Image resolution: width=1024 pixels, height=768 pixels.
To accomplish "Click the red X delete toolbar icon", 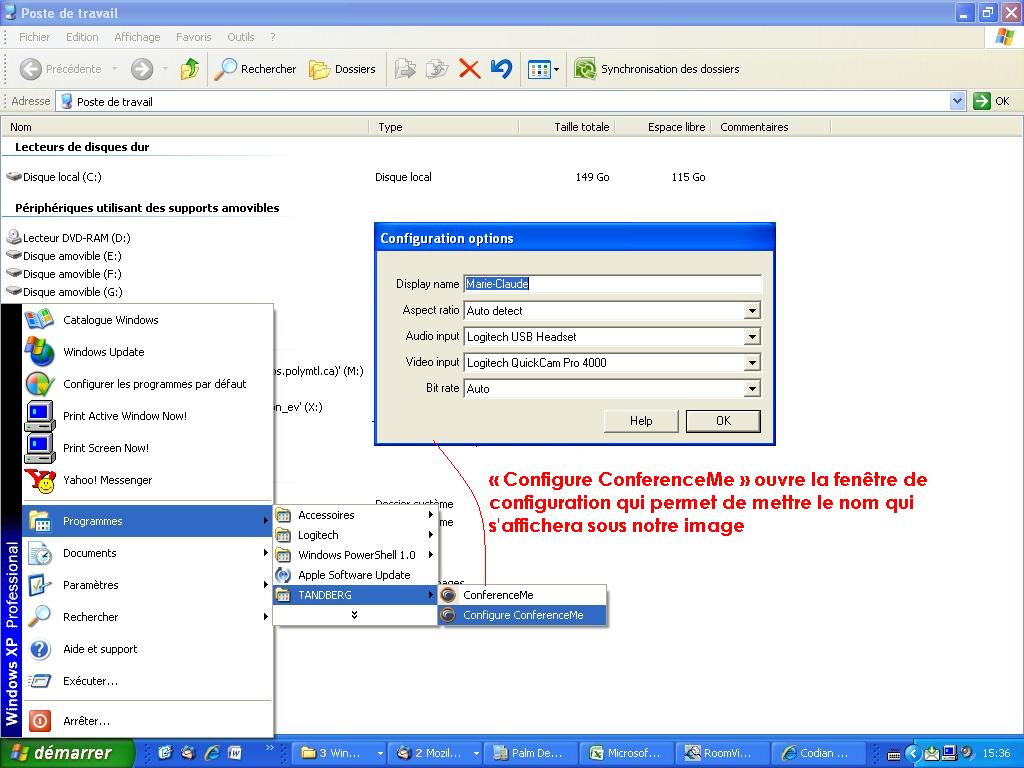I will [469, 69].
